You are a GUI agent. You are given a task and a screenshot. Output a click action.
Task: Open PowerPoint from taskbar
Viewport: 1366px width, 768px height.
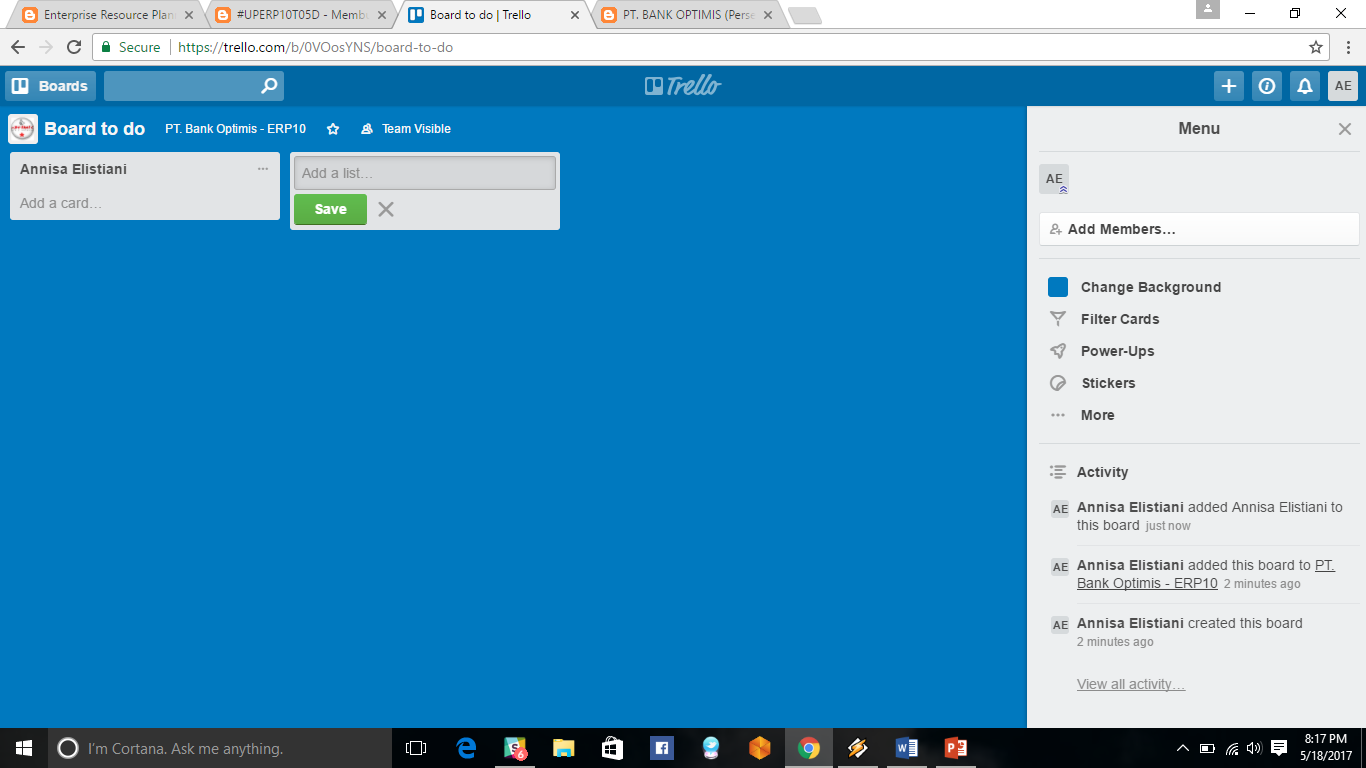click(x=956, y=748)
